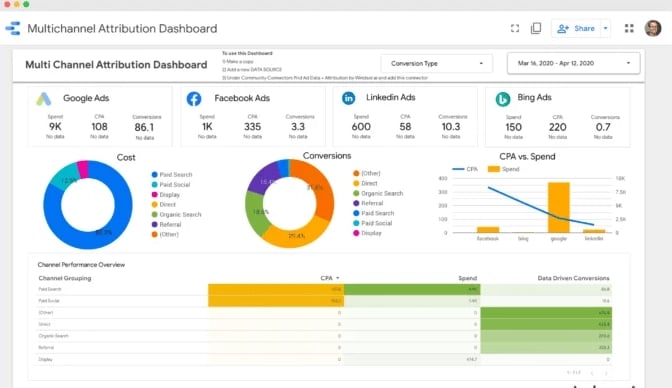The height and width of the screenshot is (388, 672).
Task: Click the google spend bar in chart
Action: coord(559,208)
